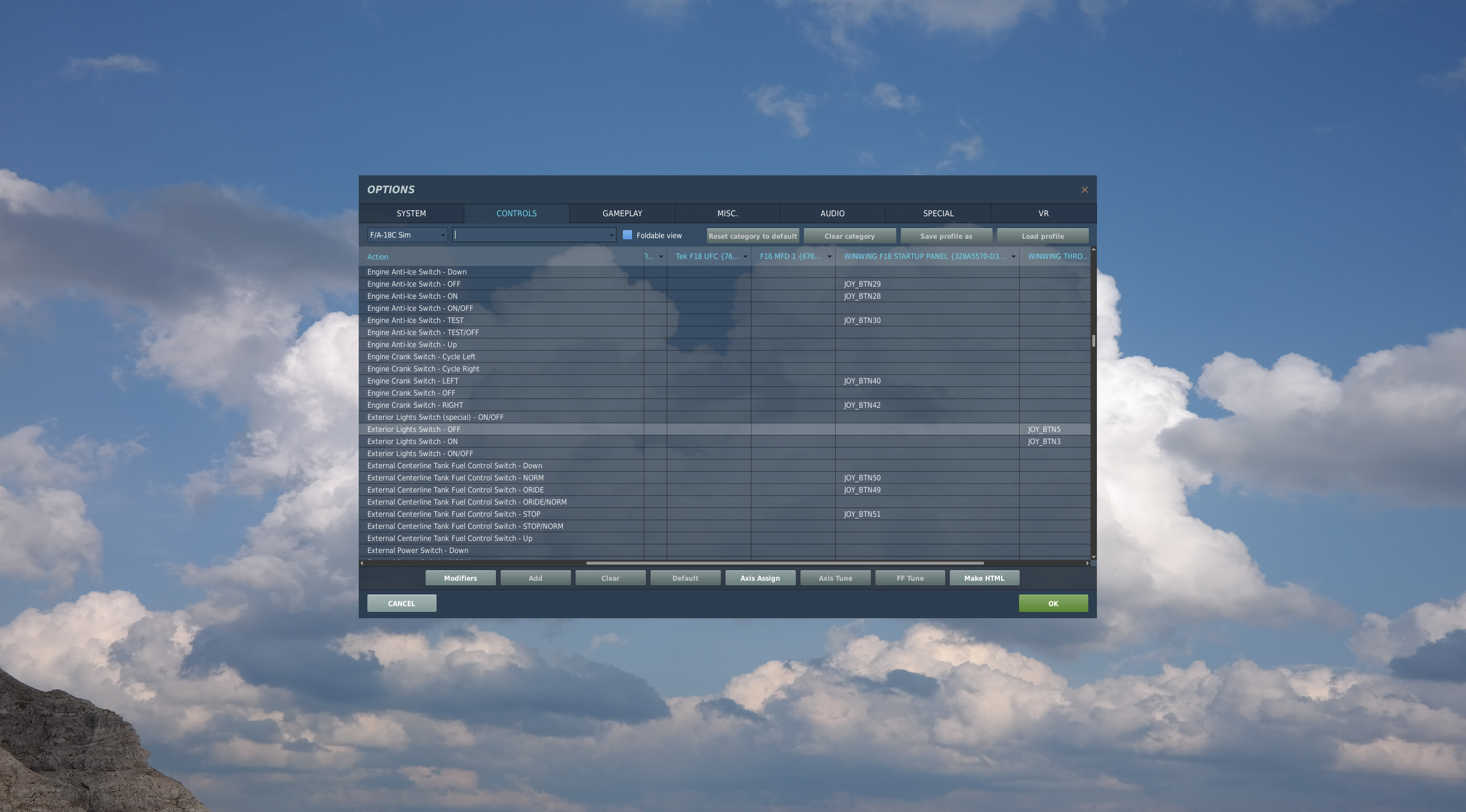
Task: Switch to the GAMEPLAY tab
Action: [x=622, y=213]
